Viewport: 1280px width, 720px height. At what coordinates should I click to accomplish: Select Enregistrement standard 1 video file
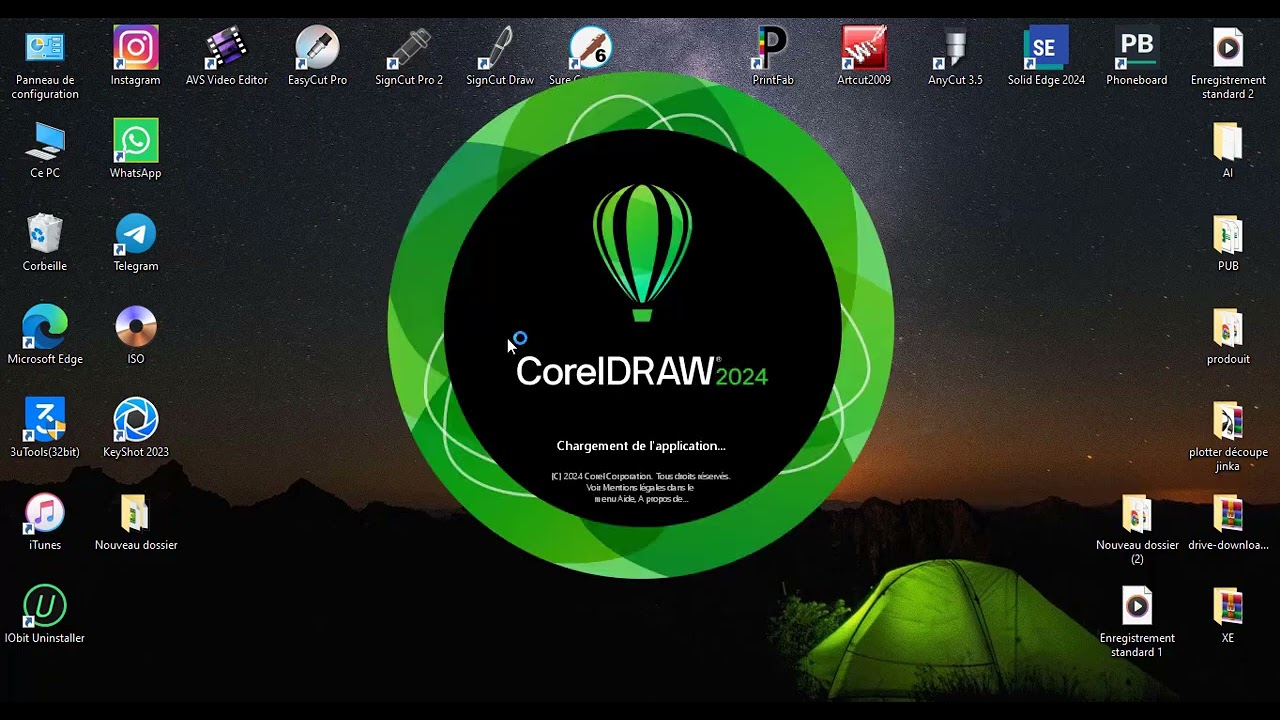point(1137,623)
